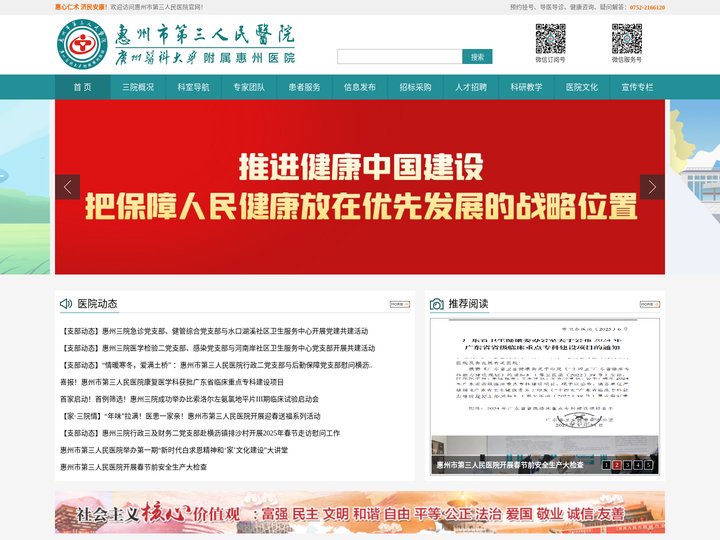
Task: Click the WeChat service account QR code
Action: 626,39
